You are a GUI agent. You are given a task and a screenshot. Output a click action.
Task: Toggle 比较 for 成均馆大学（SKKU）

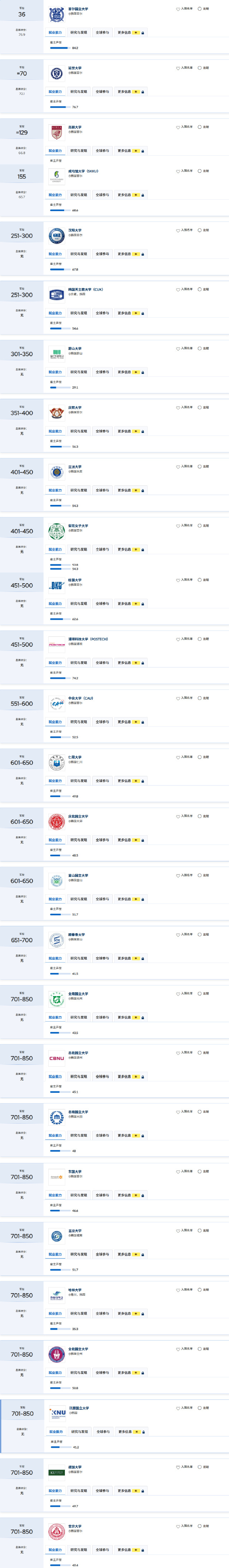pyautogui.click(x=200, y=171)
